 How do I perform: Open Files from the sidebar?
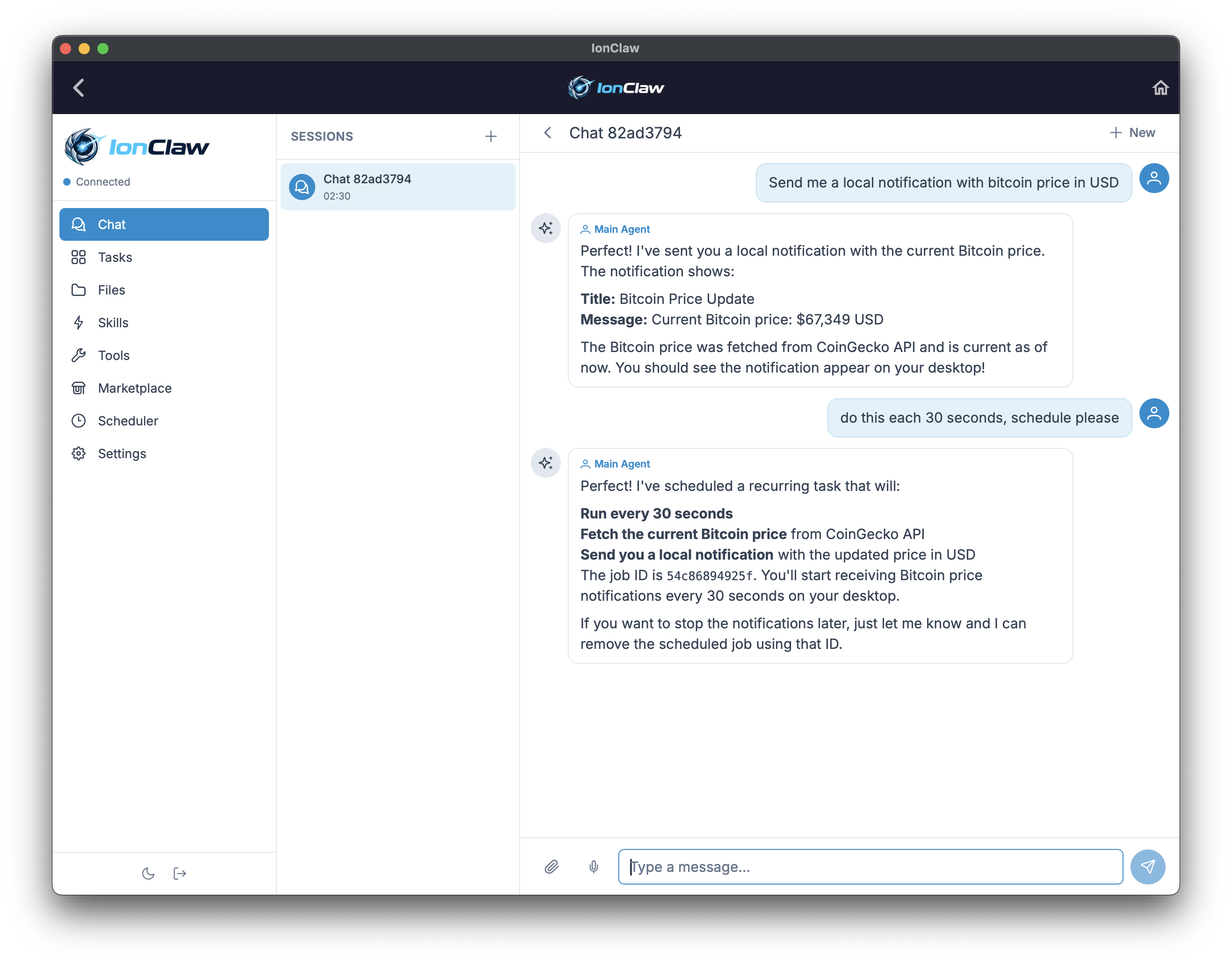pos(164,289)
